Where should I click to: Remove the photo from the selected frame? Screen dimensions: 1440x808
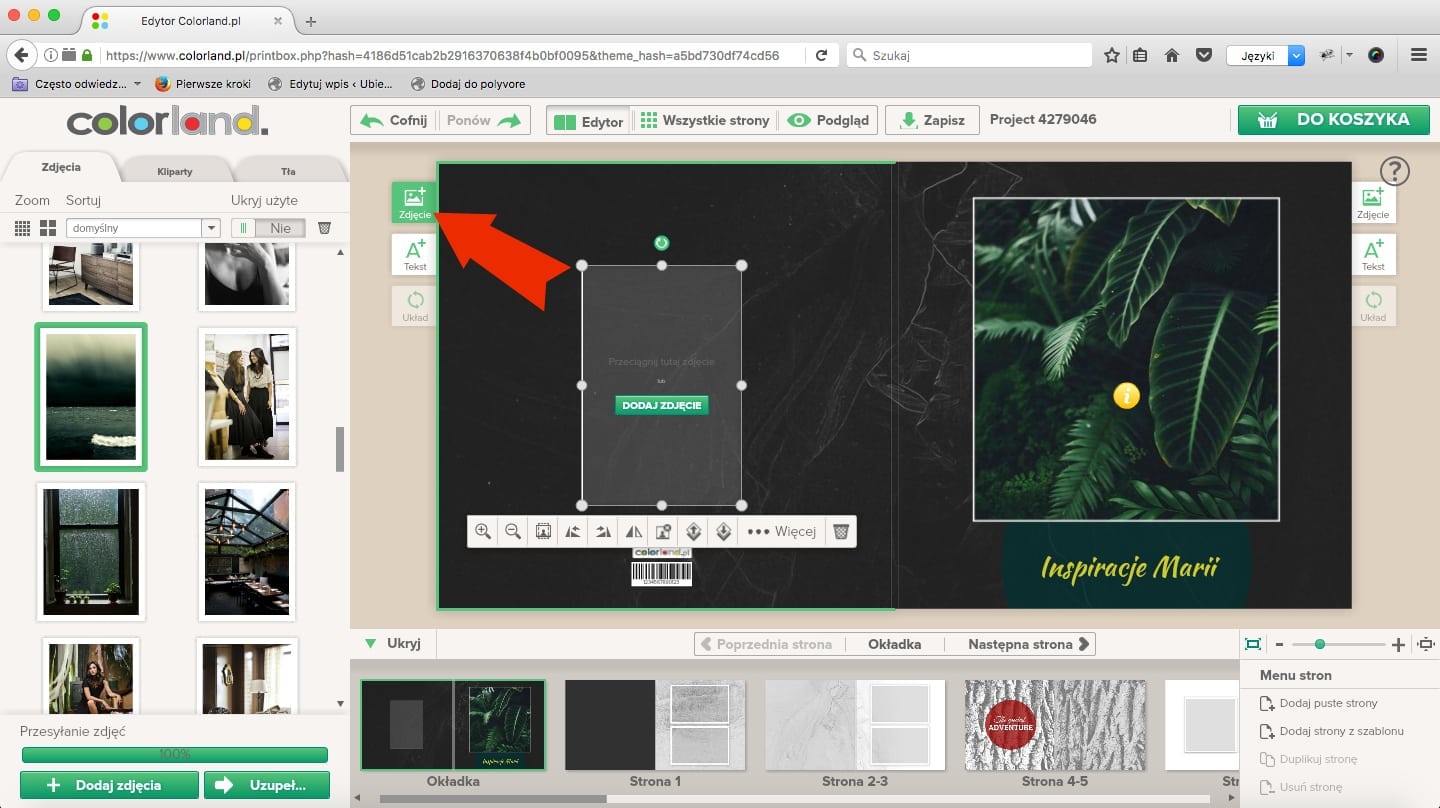pos(663,532)
